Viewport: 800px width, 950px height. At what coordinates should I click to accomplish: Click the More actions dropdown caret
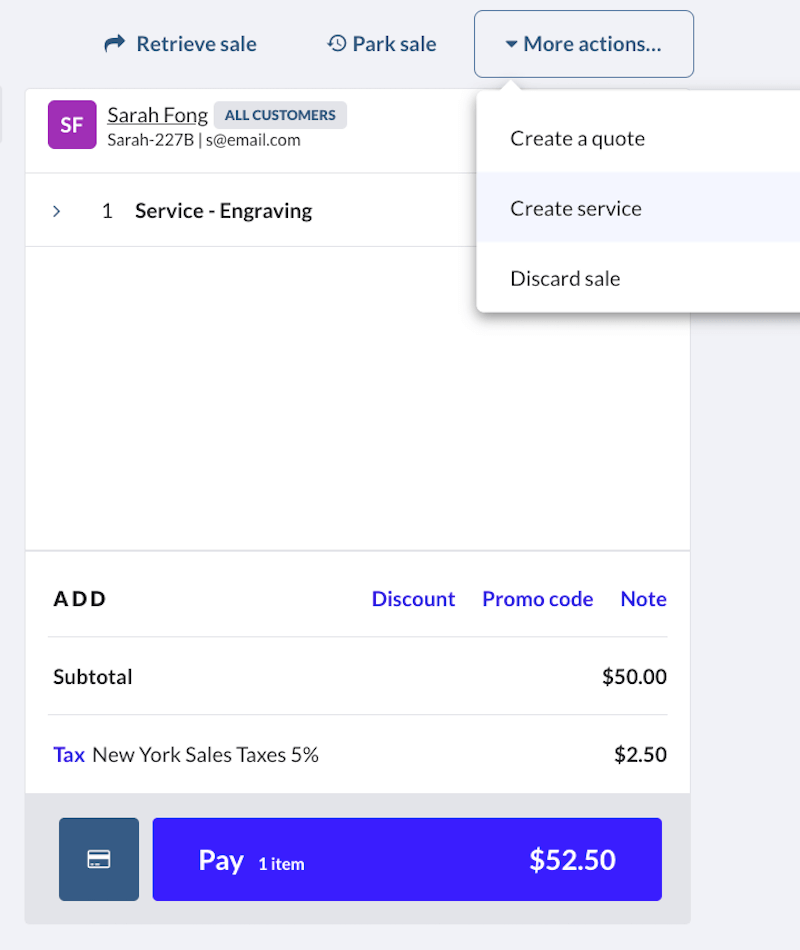coord(510,43)
